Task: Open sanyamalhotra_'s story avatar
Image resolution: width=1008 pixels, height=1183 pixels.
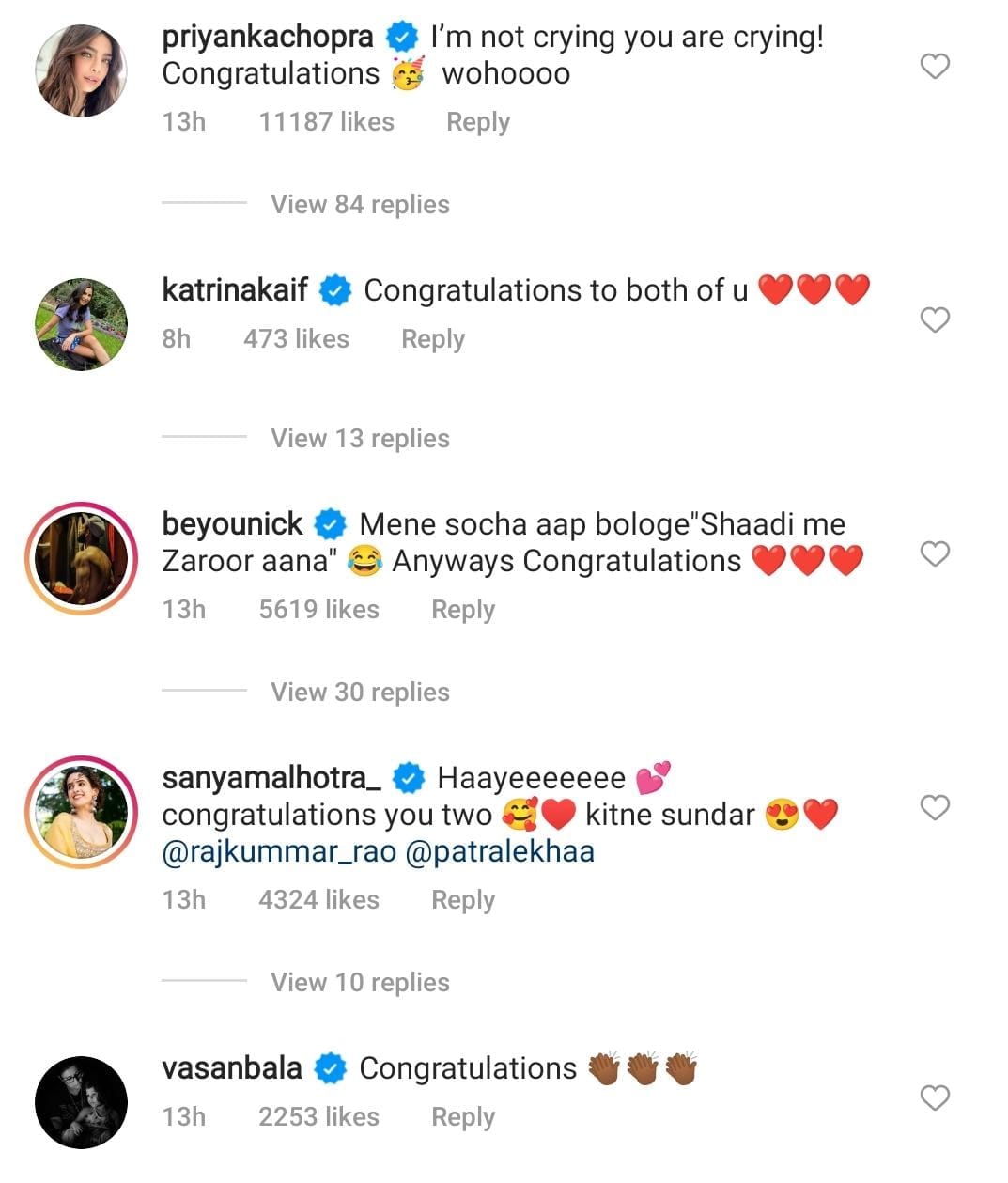Action: tap(81, 812)
